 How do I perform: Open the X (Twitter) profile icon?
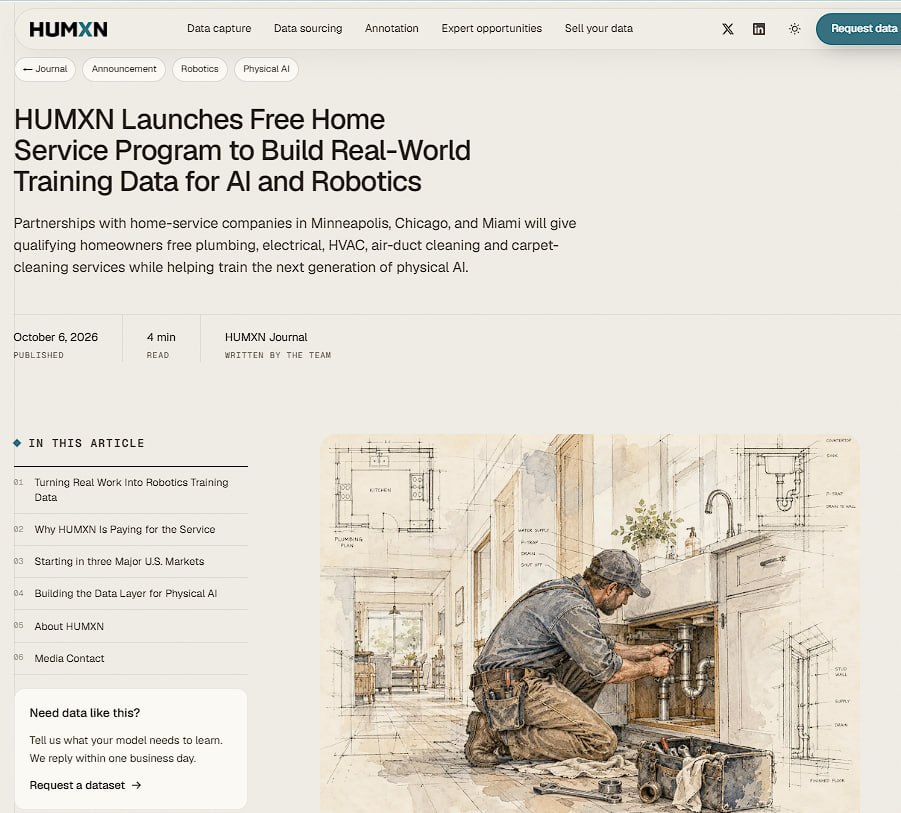pos(727,29)
